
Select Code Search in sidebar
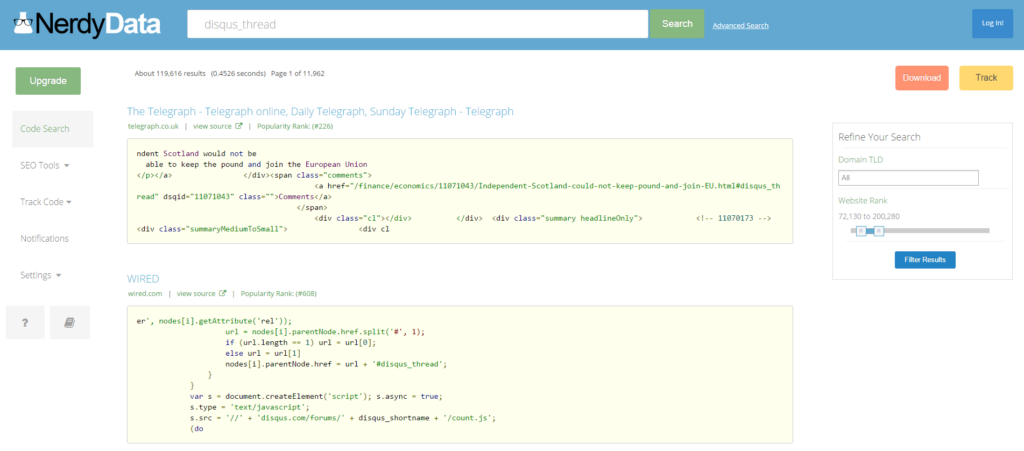coord(52,129)
